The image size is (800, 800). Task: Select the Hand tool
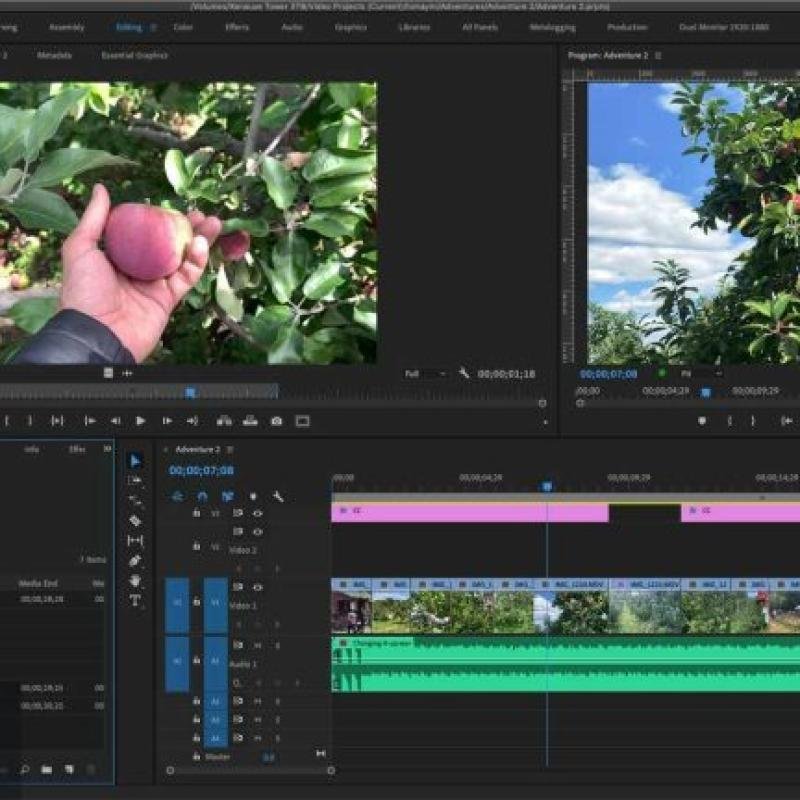135,581
